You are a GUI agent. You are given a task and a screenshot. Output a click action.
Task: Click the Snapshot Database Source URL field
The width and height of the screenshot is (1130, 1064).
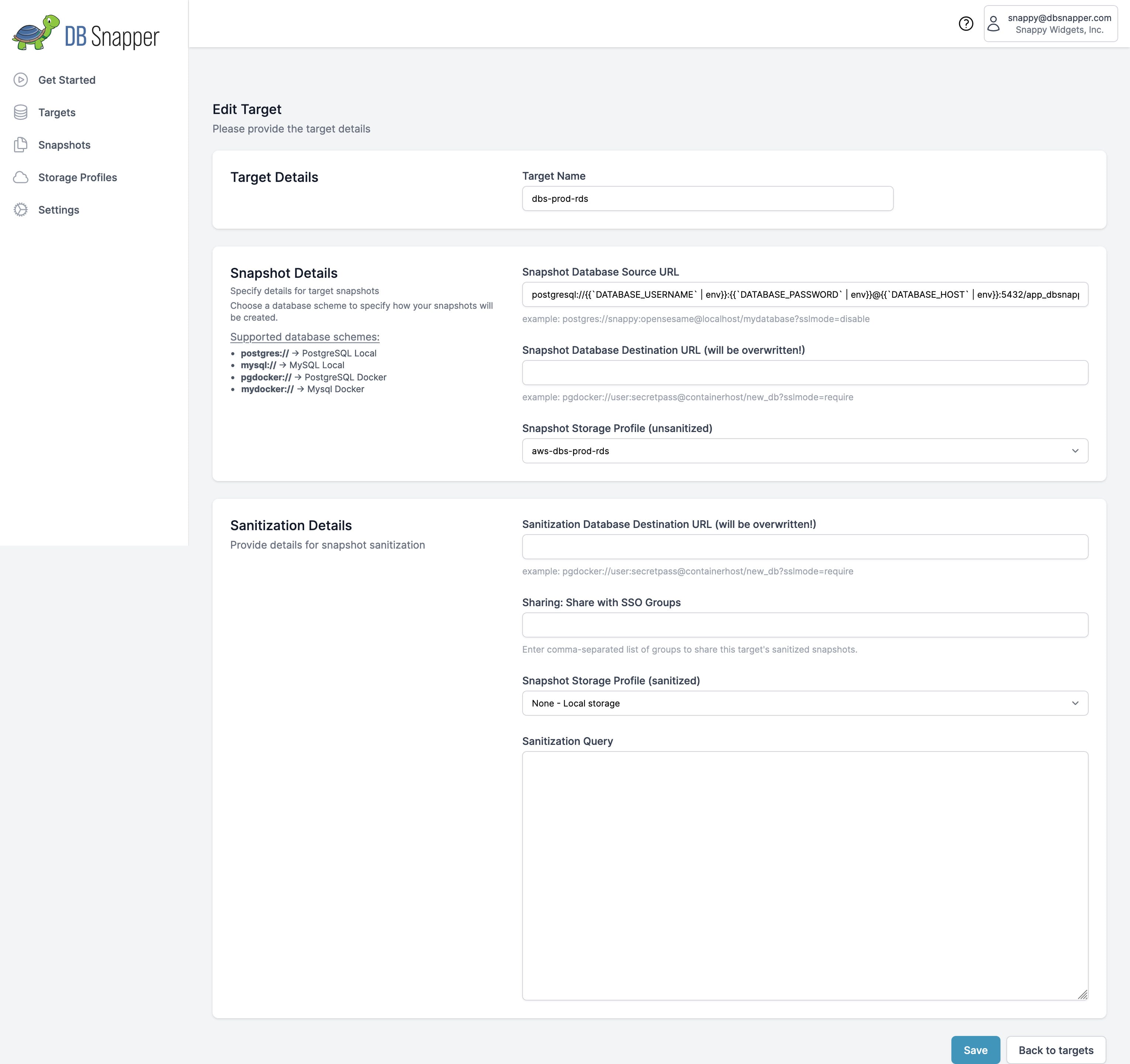804,294
